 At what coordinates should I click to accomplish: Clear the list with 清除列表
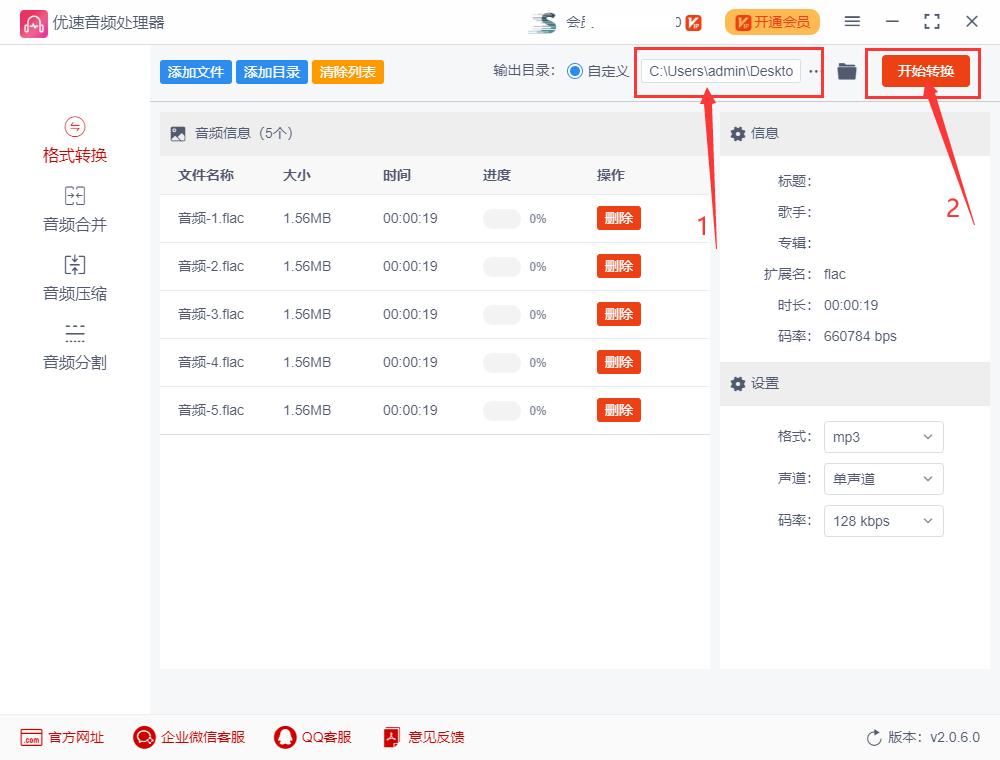pyautogui.click(x=348, y=72)
